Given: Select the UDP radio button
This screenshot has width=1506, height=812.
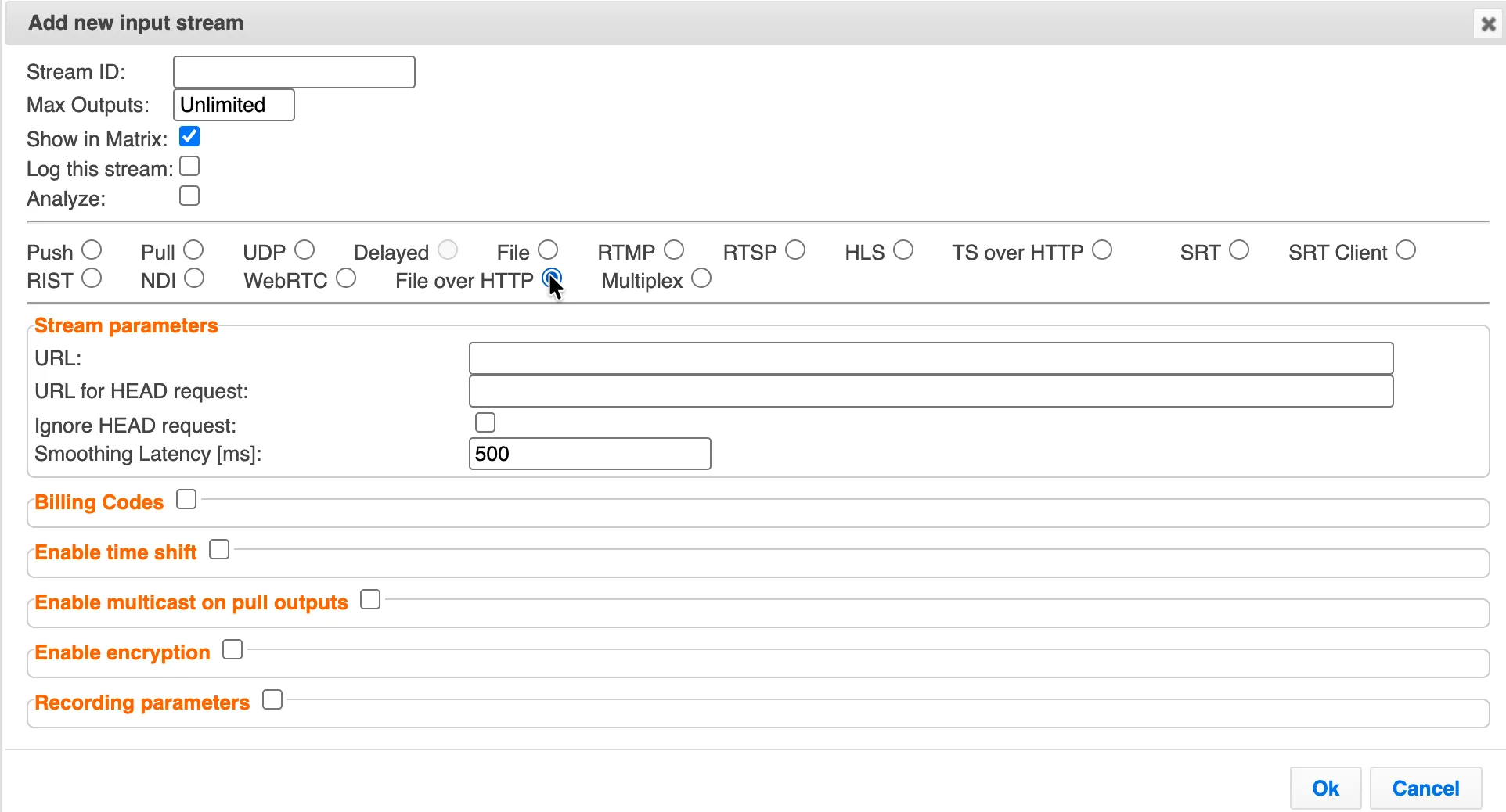Looking at the screenshot, I should 304,250.
